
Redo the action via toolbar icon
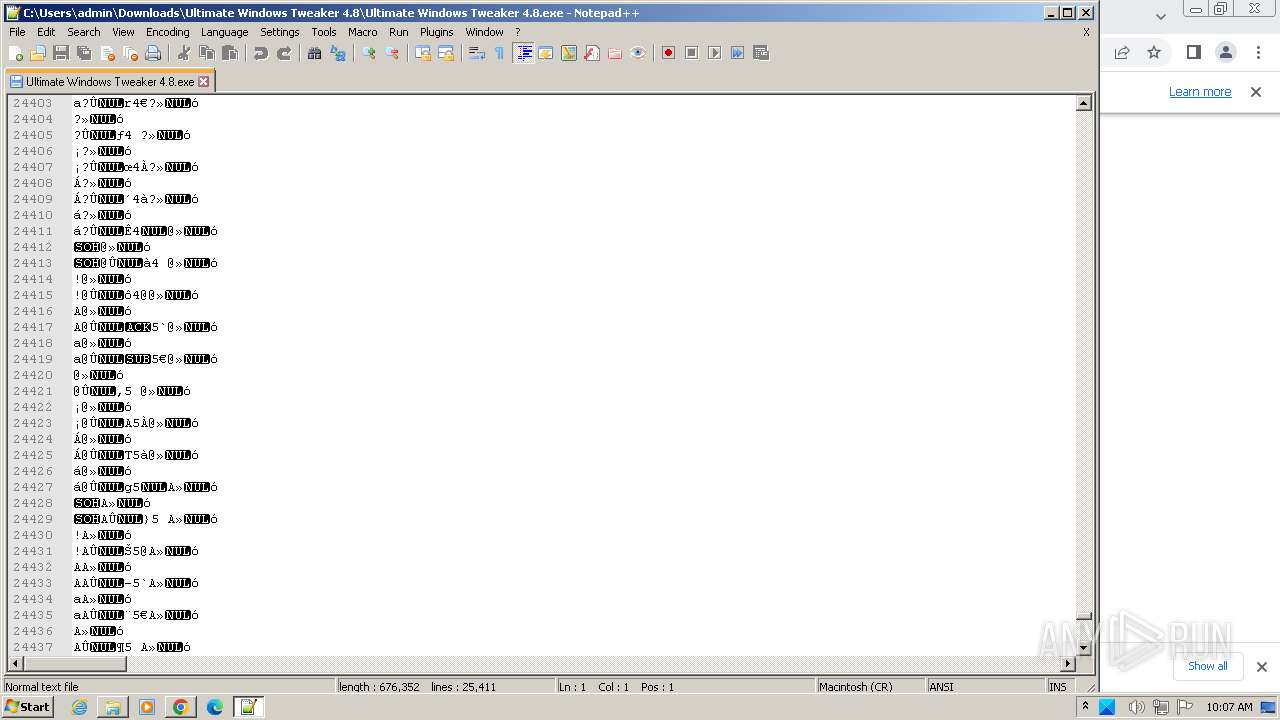point(284,53)
